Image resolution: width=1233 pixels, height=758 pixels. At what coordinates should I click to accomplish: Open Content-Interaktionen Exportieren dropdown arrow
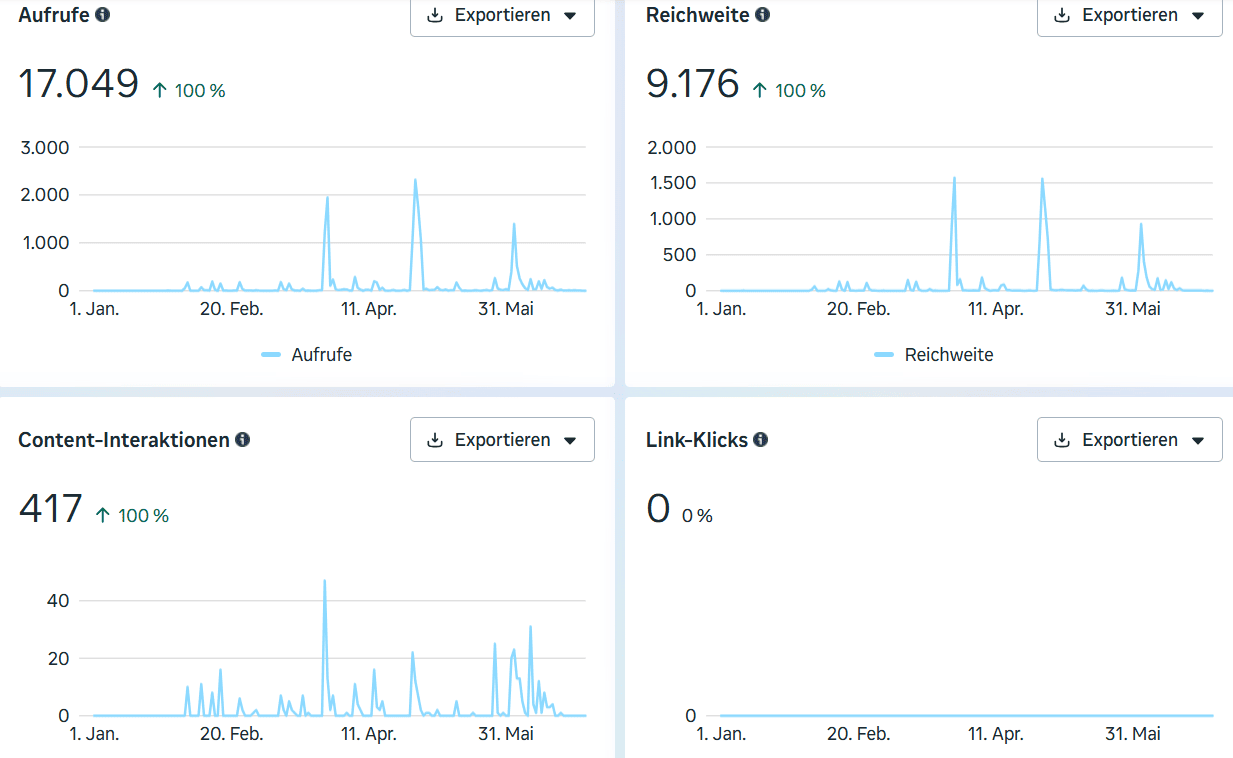coord(570,441)
